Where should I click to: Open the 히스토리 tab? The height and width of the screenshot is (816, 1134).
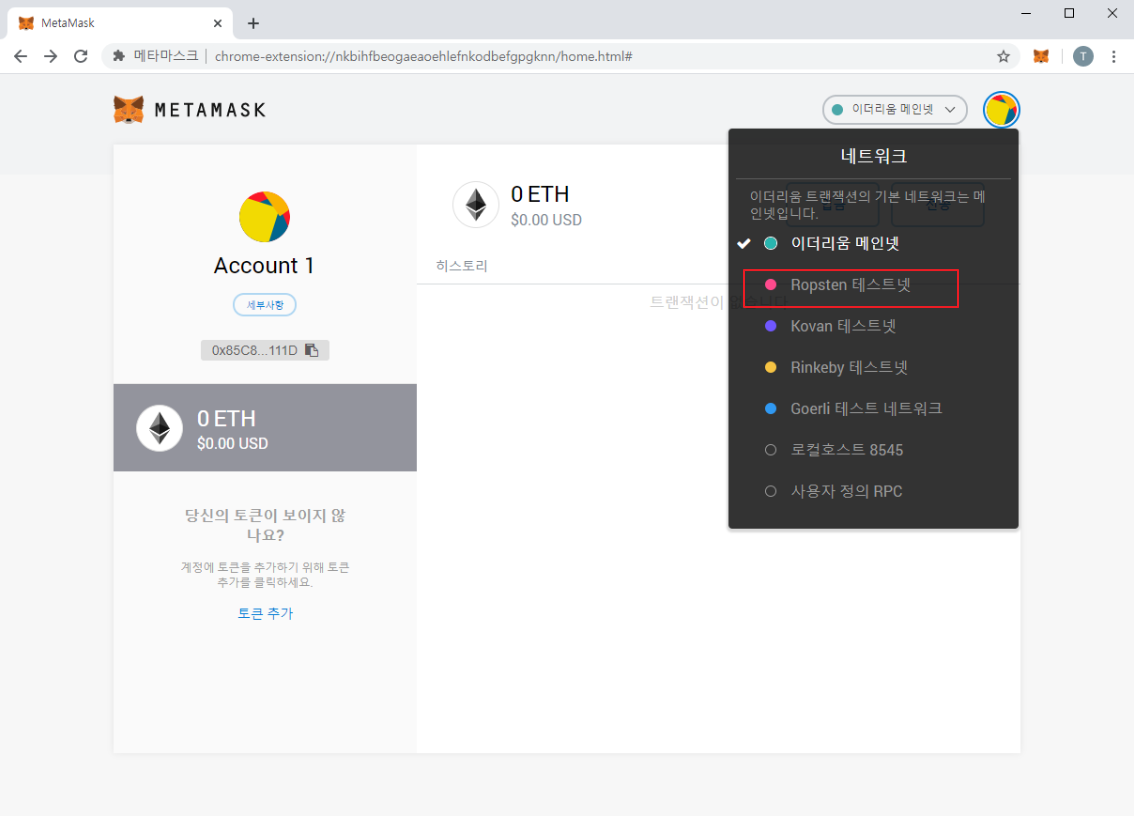pyautogui.click(x=461, y=266)
